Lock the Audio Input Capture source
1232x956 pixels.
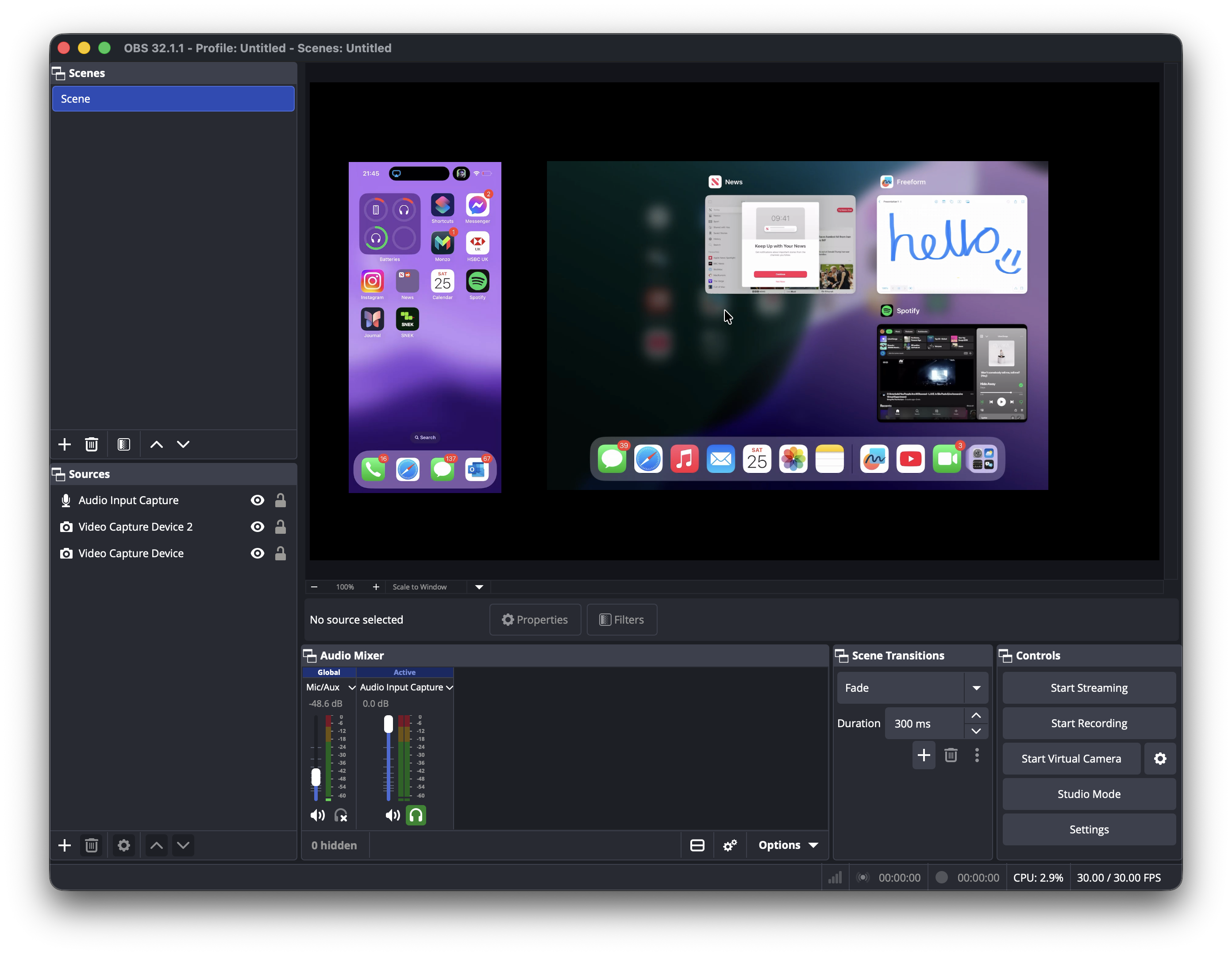(281, 500)
